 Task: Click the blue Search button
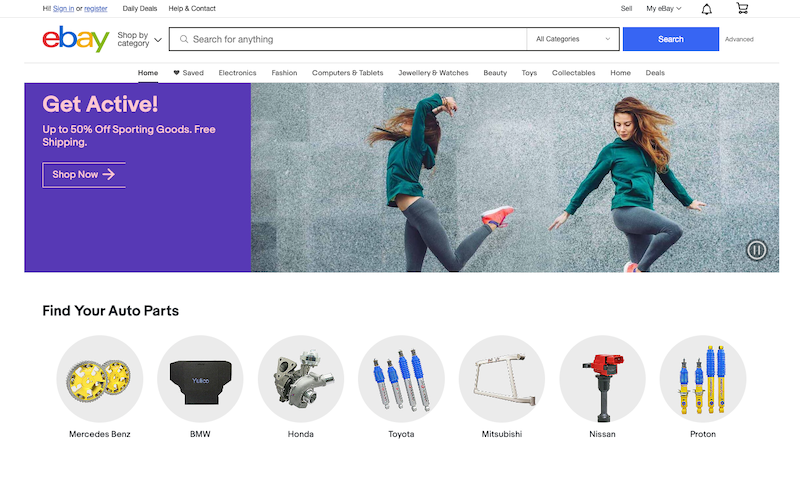pyautogui.click(x=671, y=39)
